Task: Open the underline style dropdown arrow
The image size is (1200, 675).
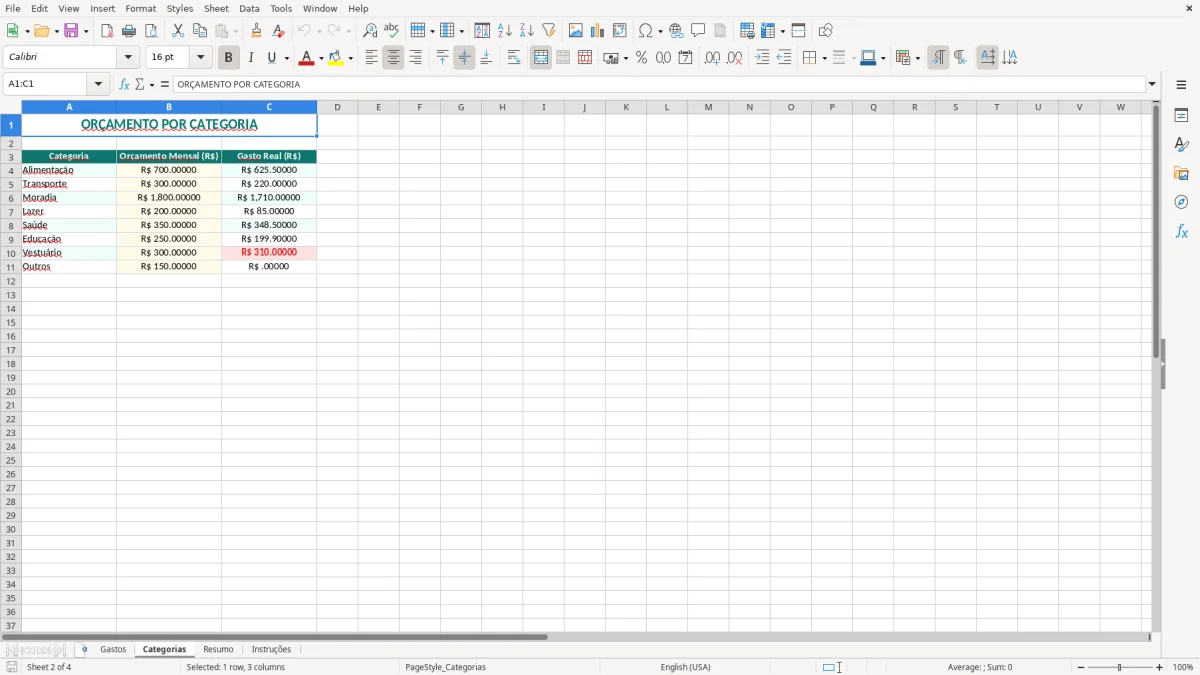Action: click(286, 58)
